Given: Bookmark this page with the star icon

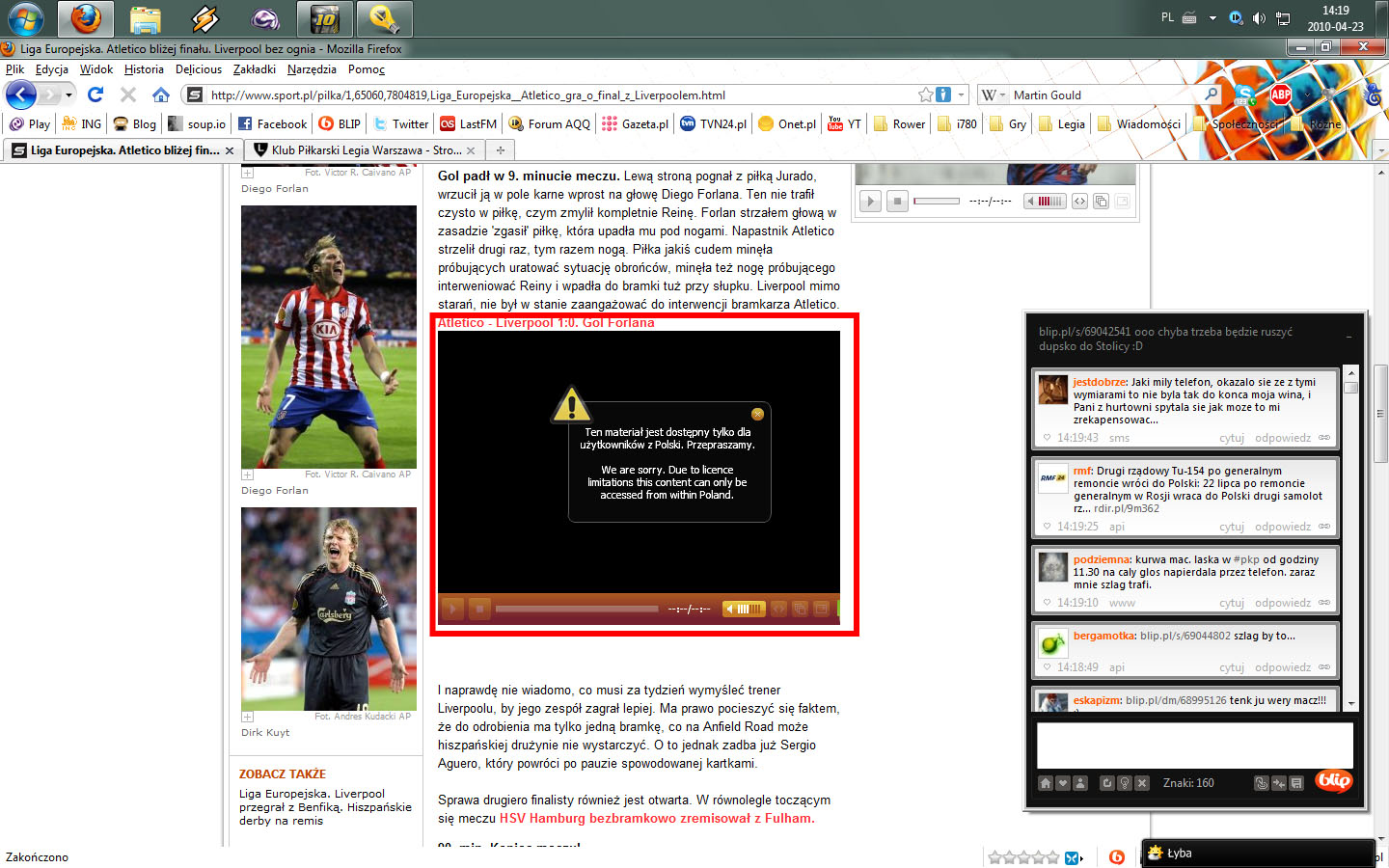Looking at the screenshot, I should coord(925,95).
